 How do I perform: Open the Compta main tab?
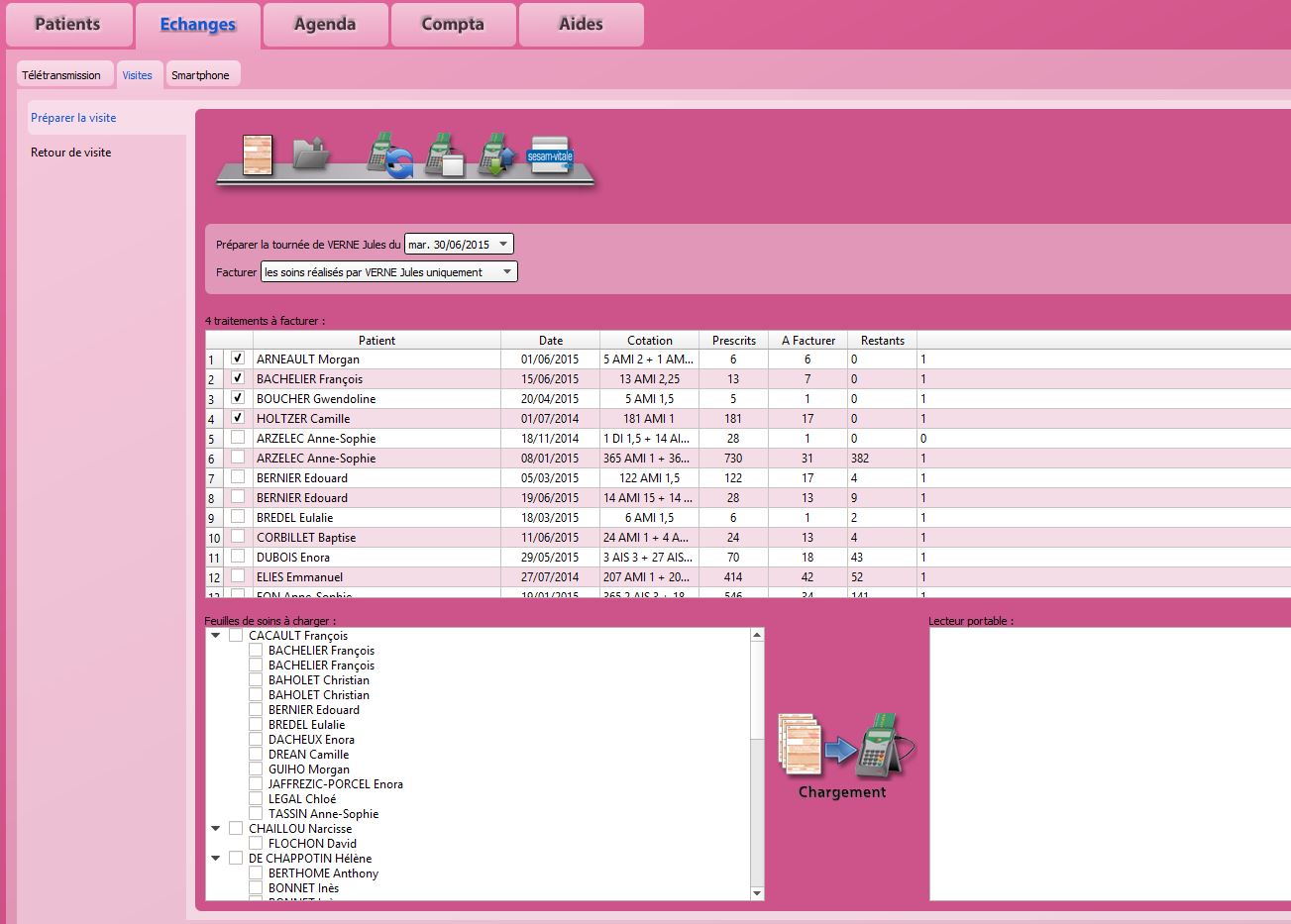point(453,25)
